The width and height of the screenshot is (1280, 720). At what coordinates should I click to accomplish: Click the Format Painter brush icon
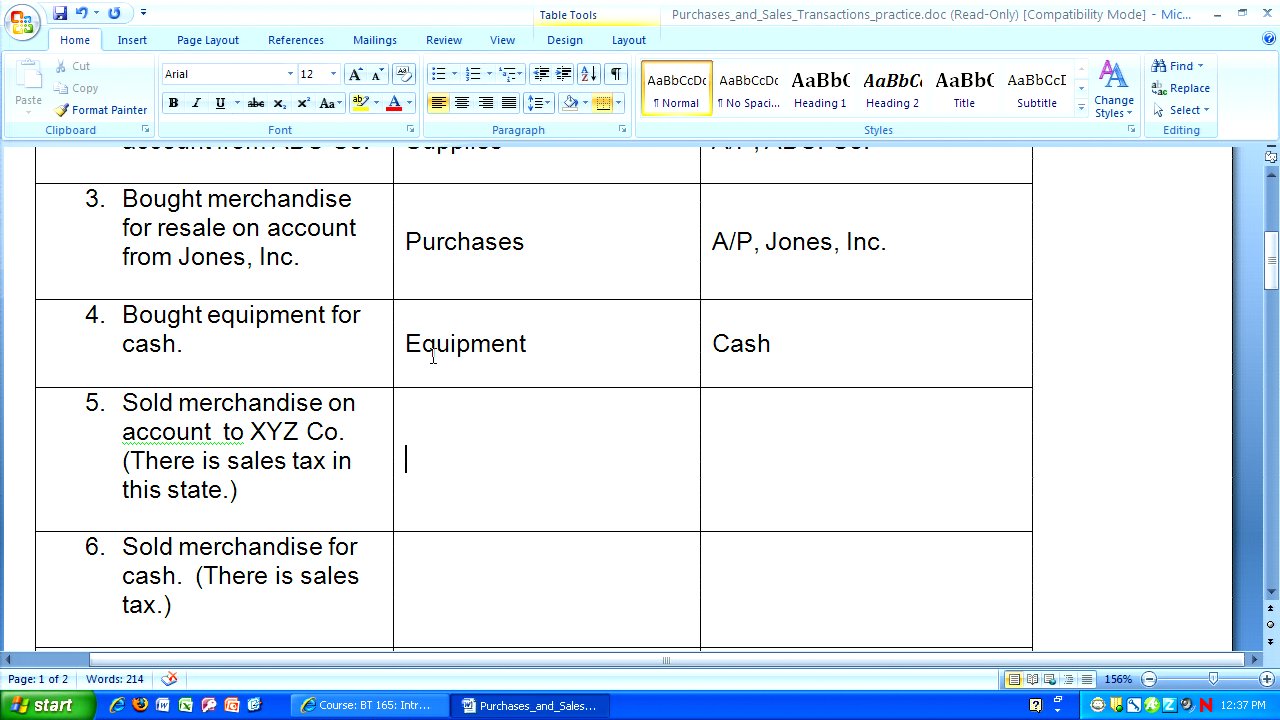[x=62, y=110]
